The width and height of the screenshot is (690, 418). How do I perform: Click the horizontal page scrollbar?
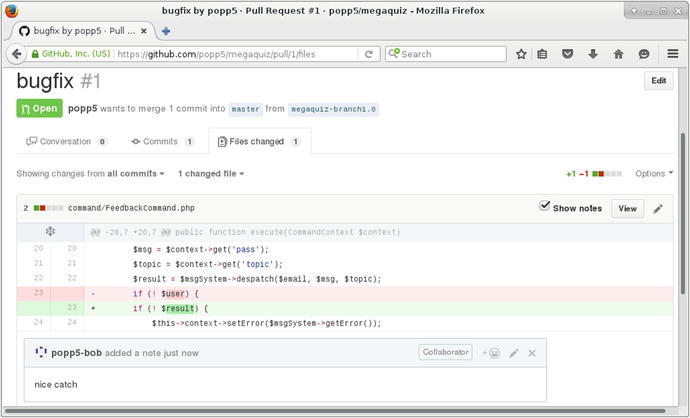[x=334, y=412]
